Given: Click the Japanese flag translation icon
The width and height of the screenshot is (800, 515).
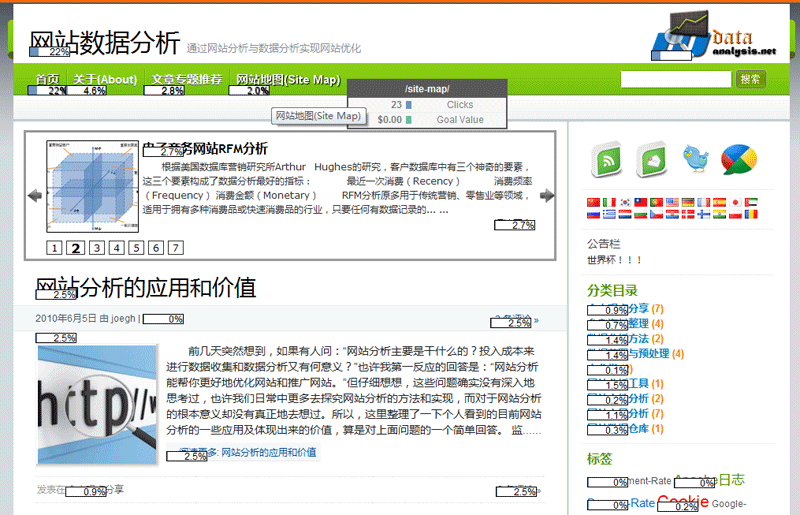Looking at the screenshot, I should tap(735, 202).
